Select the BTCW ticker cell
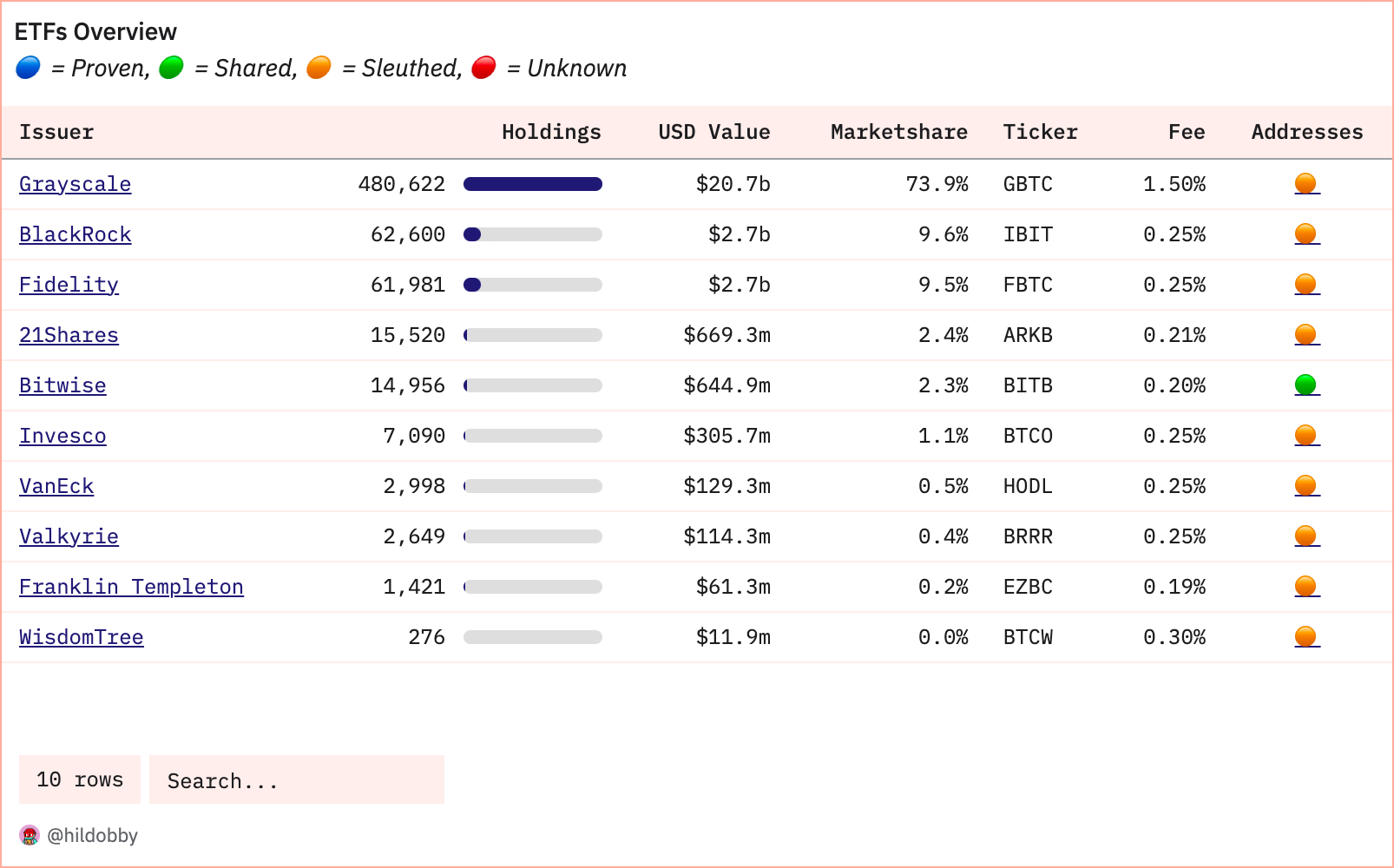The width and height of the screenshot is (1394, 868). (x=1029, y=637)
